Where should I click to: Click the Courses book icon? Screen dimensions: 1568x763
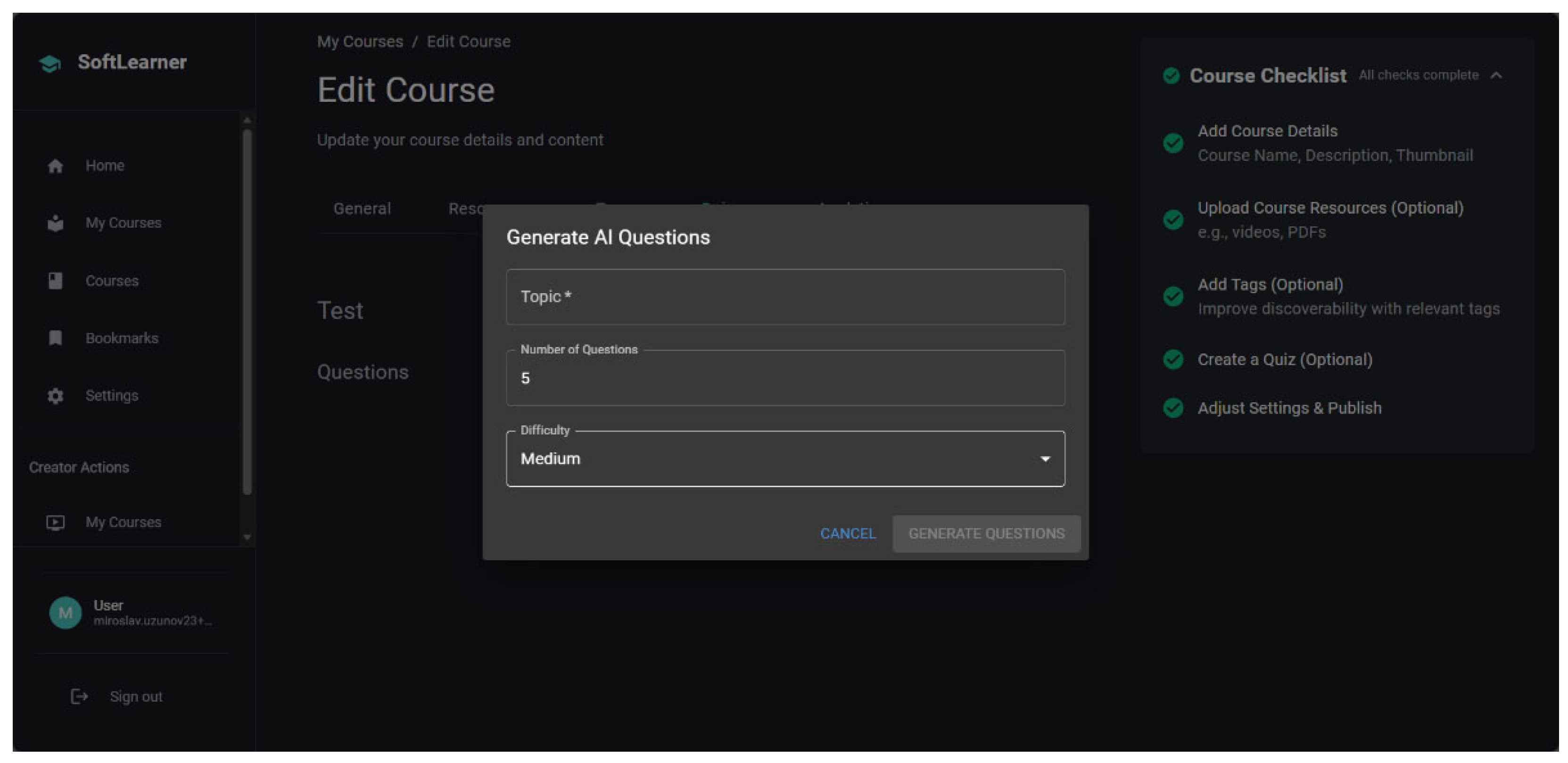[x=55, y=281]
